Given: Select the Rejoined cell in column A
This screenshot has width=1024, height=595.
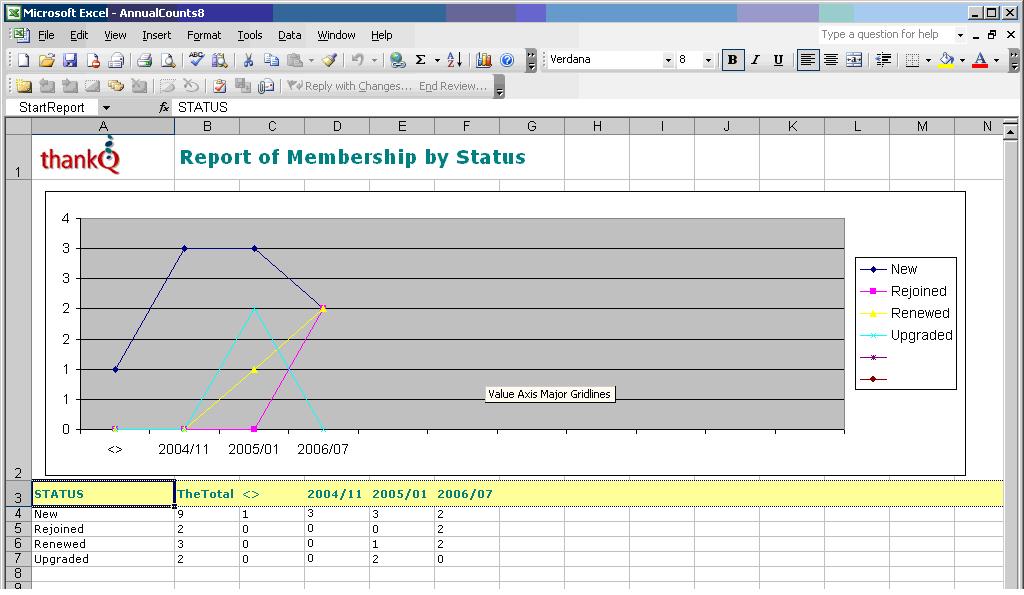Looking at the screenshot, I should point(103,528).
